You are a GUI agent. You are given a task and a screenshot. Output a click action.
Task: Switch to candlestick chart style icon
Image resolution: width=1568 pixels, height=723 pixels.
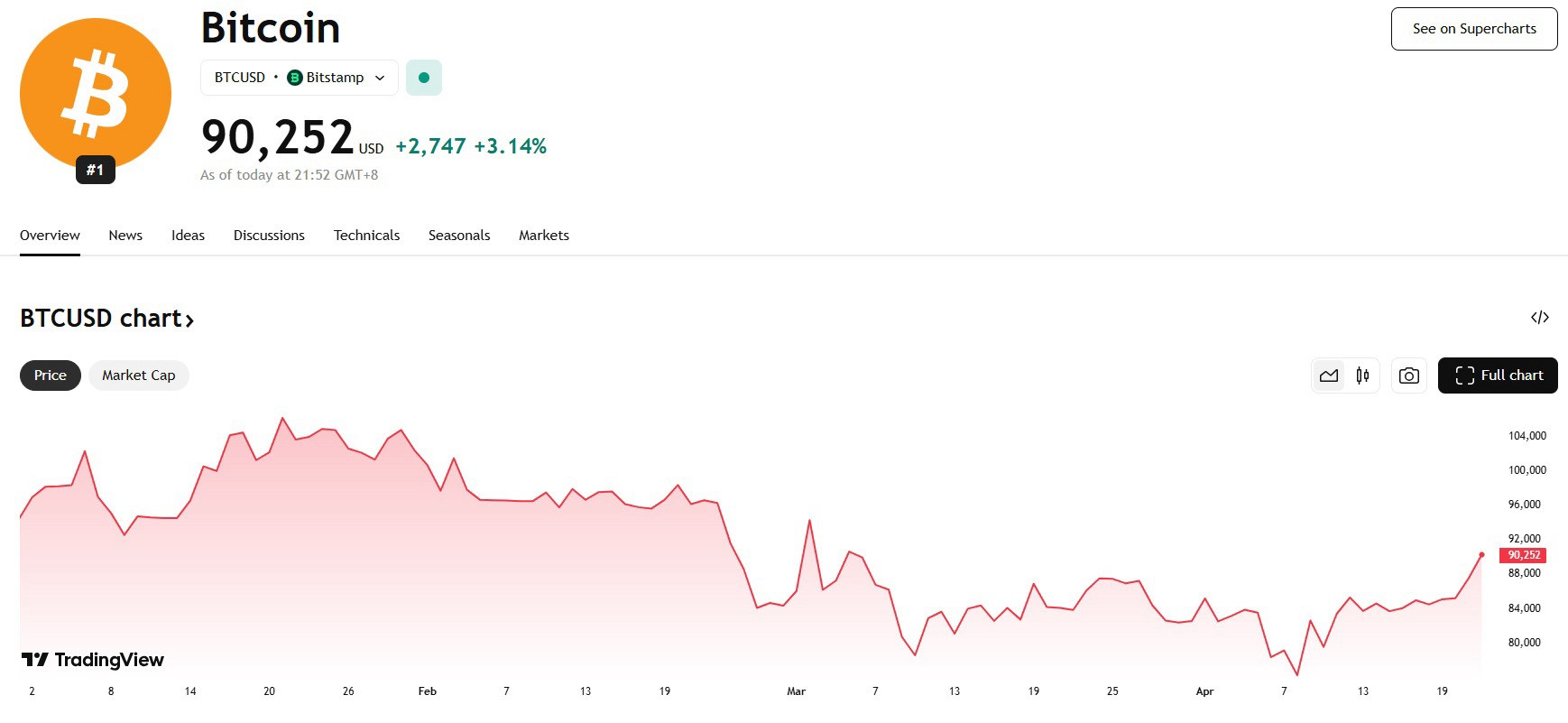click(1362, 375)
